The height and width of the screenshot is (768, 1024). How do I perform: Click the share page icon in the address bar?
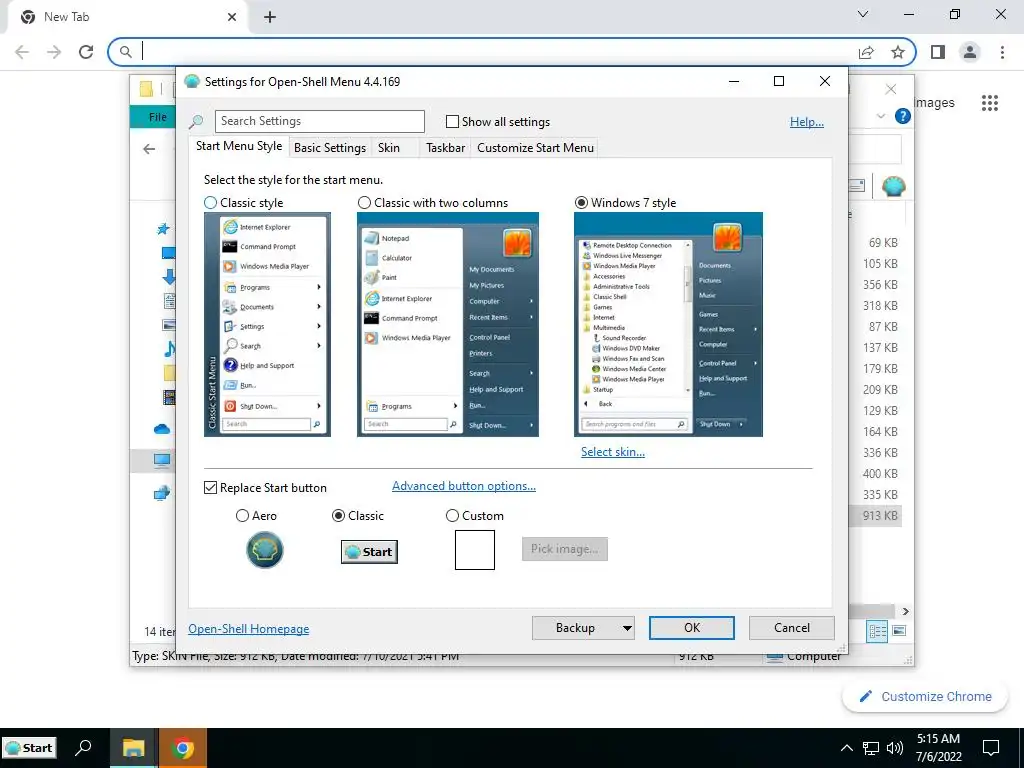pos(866,52)
